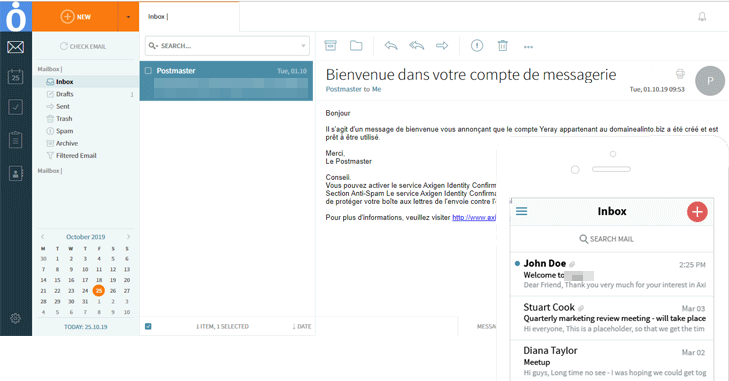Click the email subject Bienvenue dans votre compte
Image resolution: width=729 pixels, height=381 pixels.
coord(471,74)
